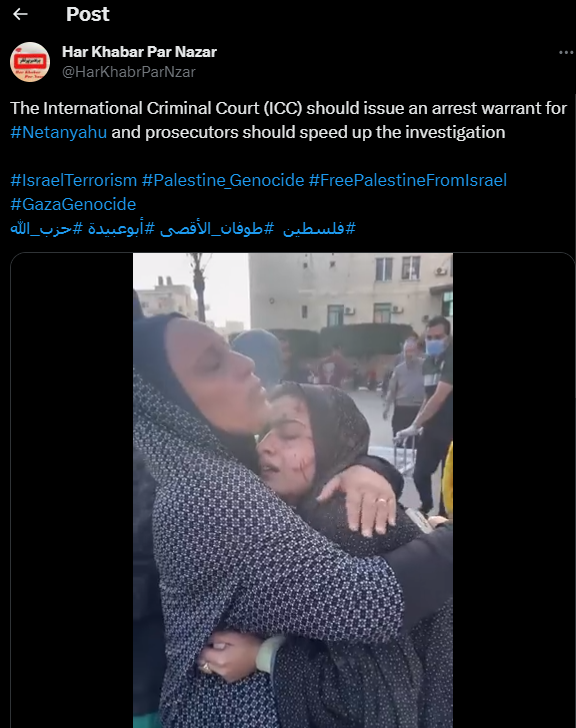Open the #IsraelTerrorism hashtag
Viewport: 576px width, 728px height.
(74, 180)
